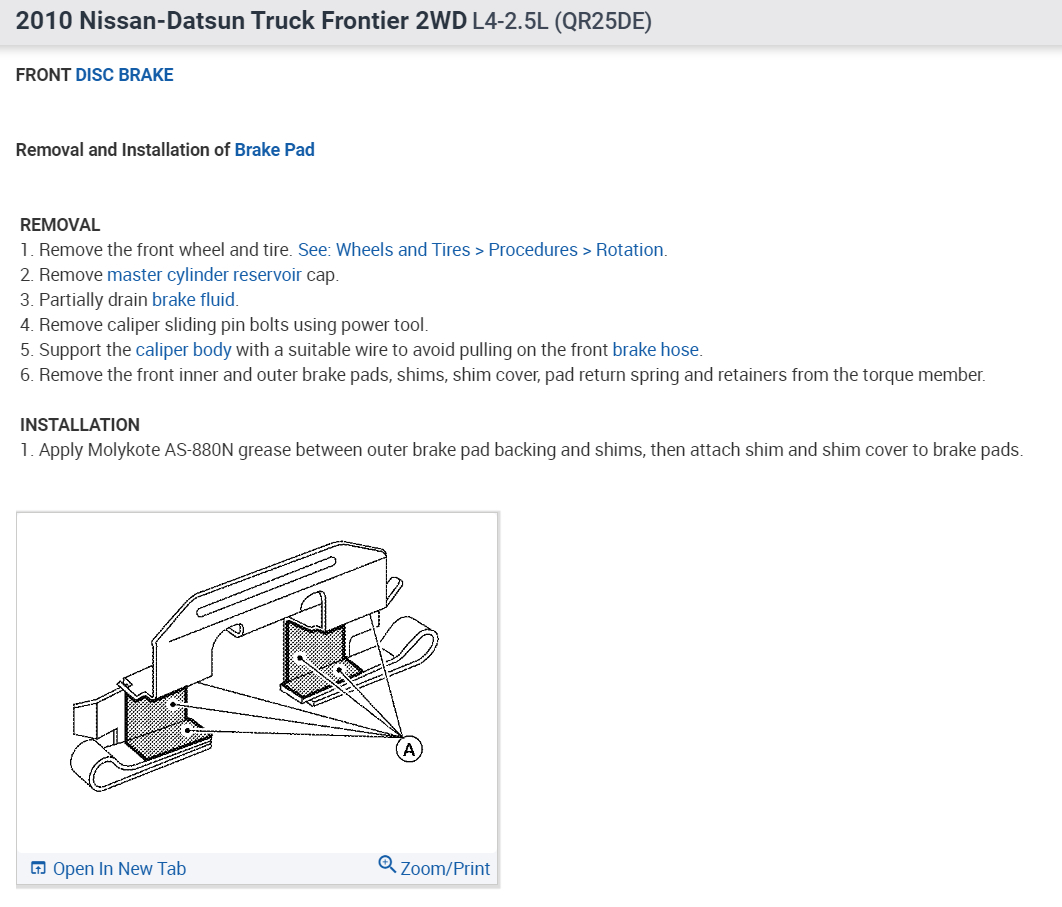Click the Zoom/Print text label
Screen dimensions: 1062x907
[445, 869]
